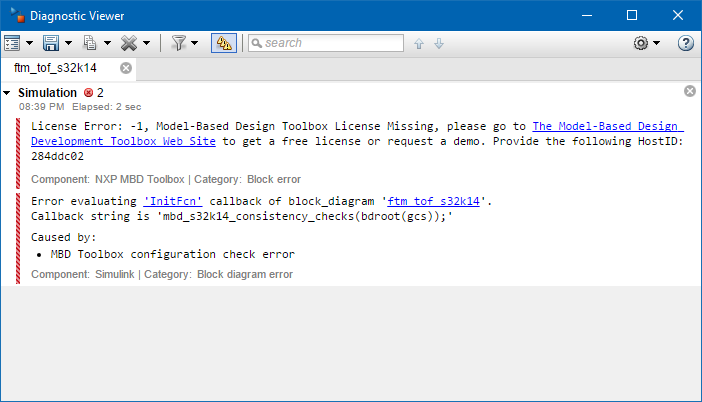
Task: Open the copy options dropdown arrow
Action: pyautogui.click(x=107, y=43)
